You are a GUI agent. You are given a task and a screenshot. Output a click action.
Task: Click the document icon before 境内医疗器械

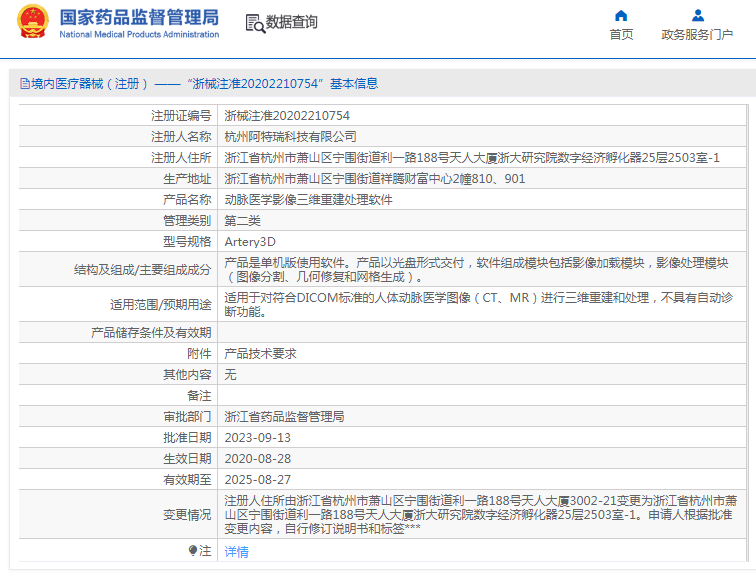click(x=25, y=84)
